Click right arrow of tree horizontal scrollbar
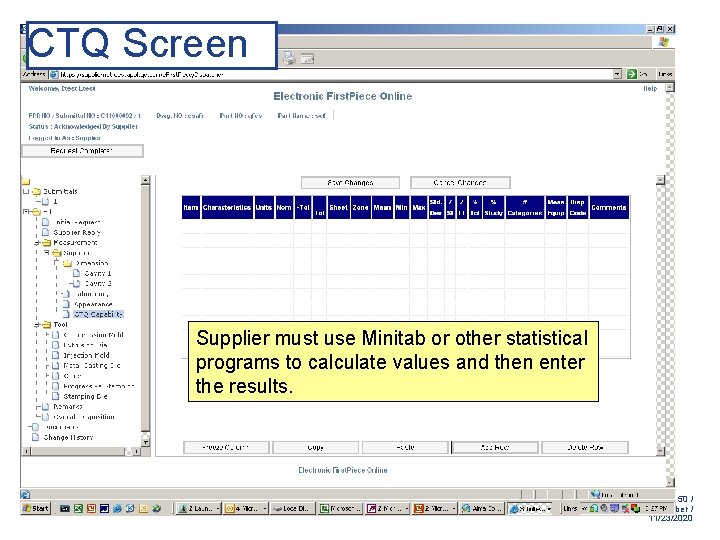 click(x=136, y=451)
